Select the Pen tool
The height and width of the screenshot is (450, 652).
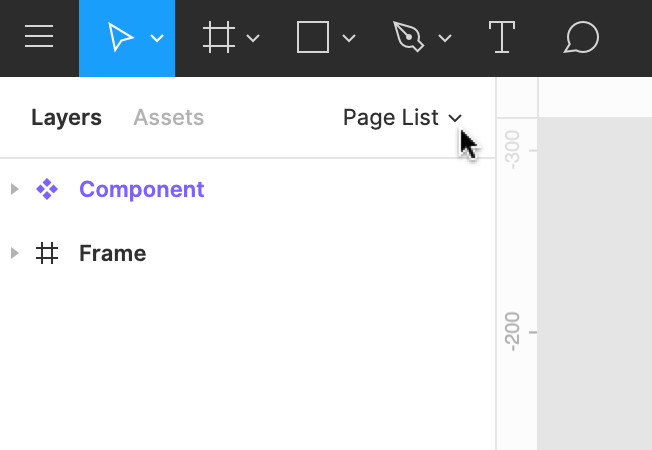408,38
